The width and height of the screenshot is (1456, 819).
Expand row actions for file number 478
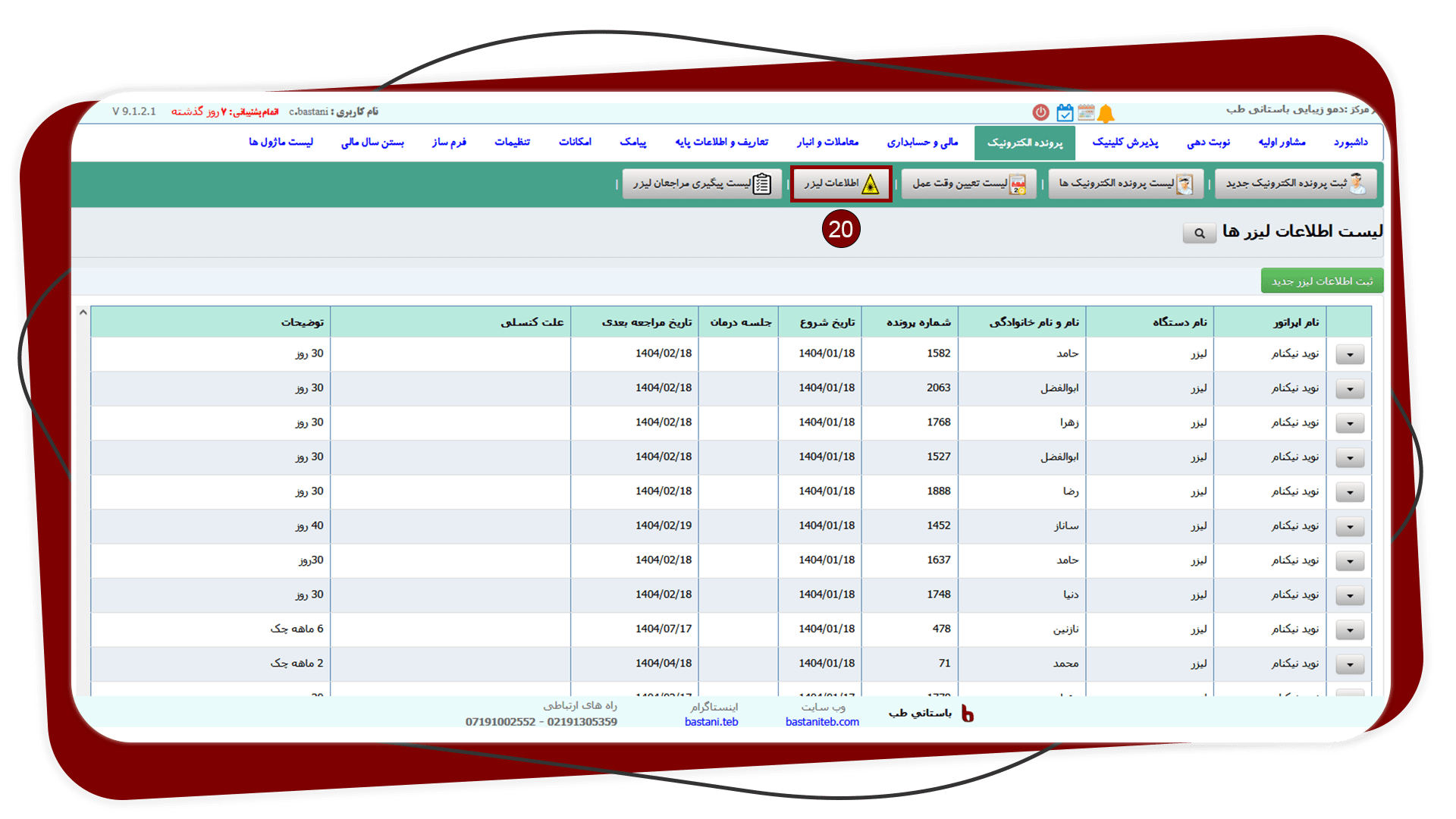1350,630
